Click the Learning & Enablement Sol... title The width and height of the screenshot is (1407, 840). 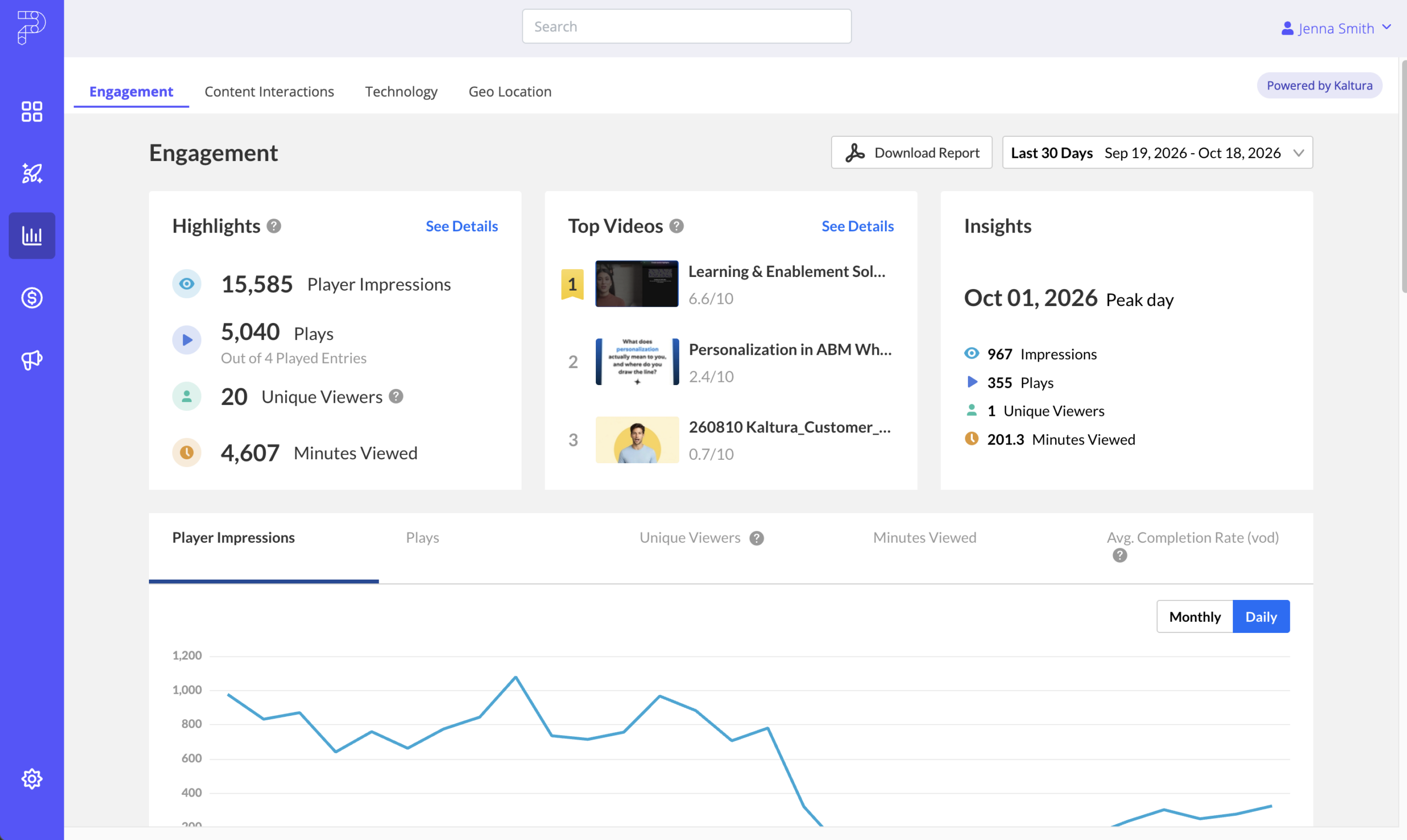click(x=786, y=271)
